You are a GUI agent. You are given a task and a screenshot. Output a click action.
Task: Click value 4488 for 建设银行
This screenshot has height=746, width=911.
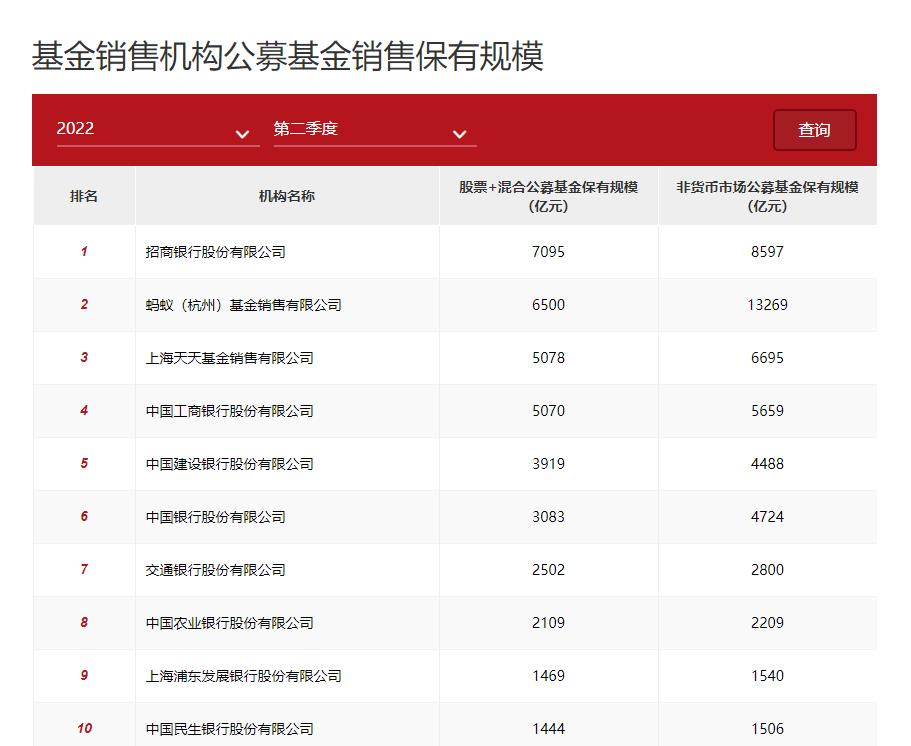[x=767, y=464]
